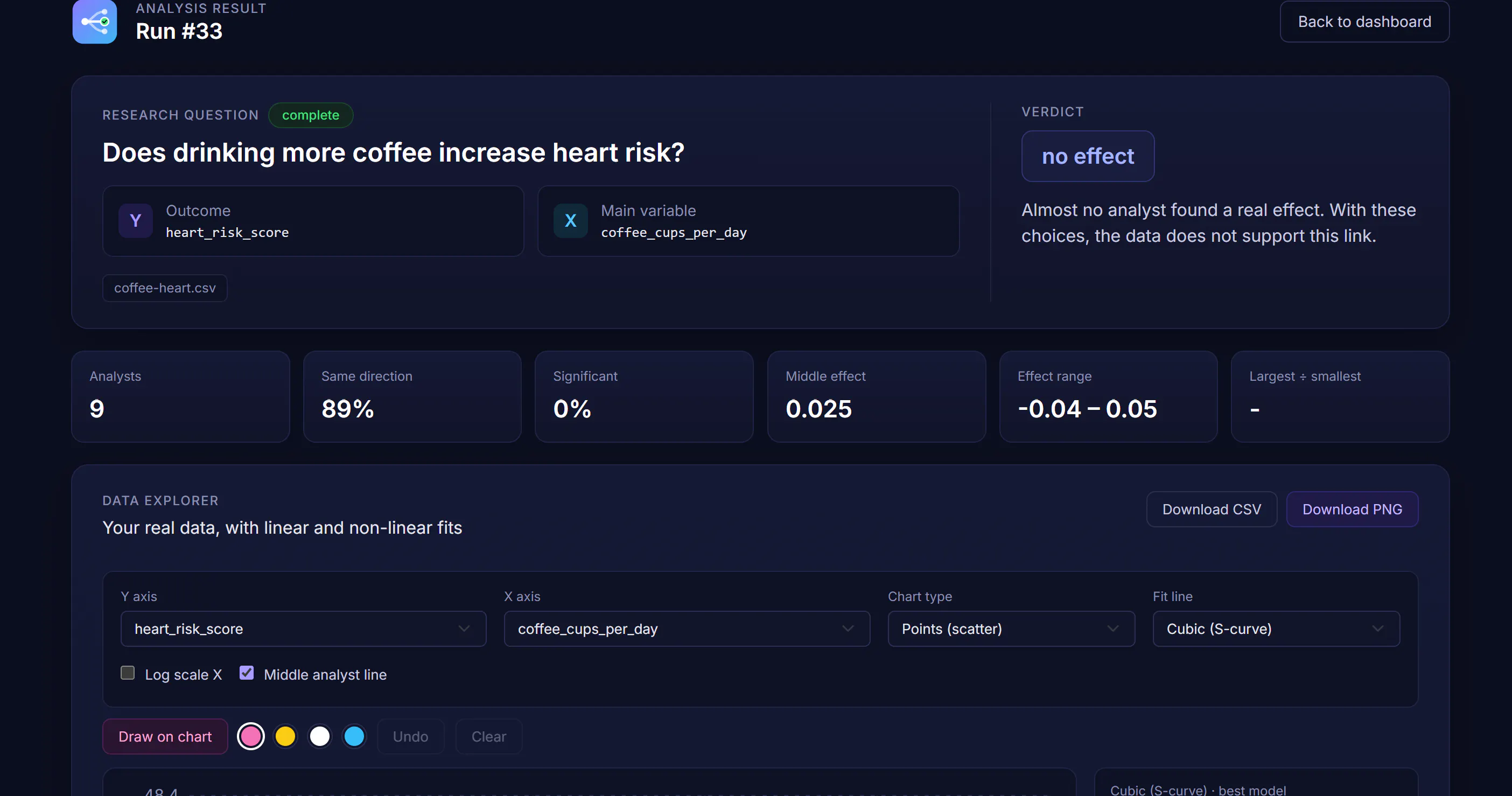Viewport: 1512px width, 796px height.
Task: Select the blue drawing color swatch
Action: [x=354, y=736]
